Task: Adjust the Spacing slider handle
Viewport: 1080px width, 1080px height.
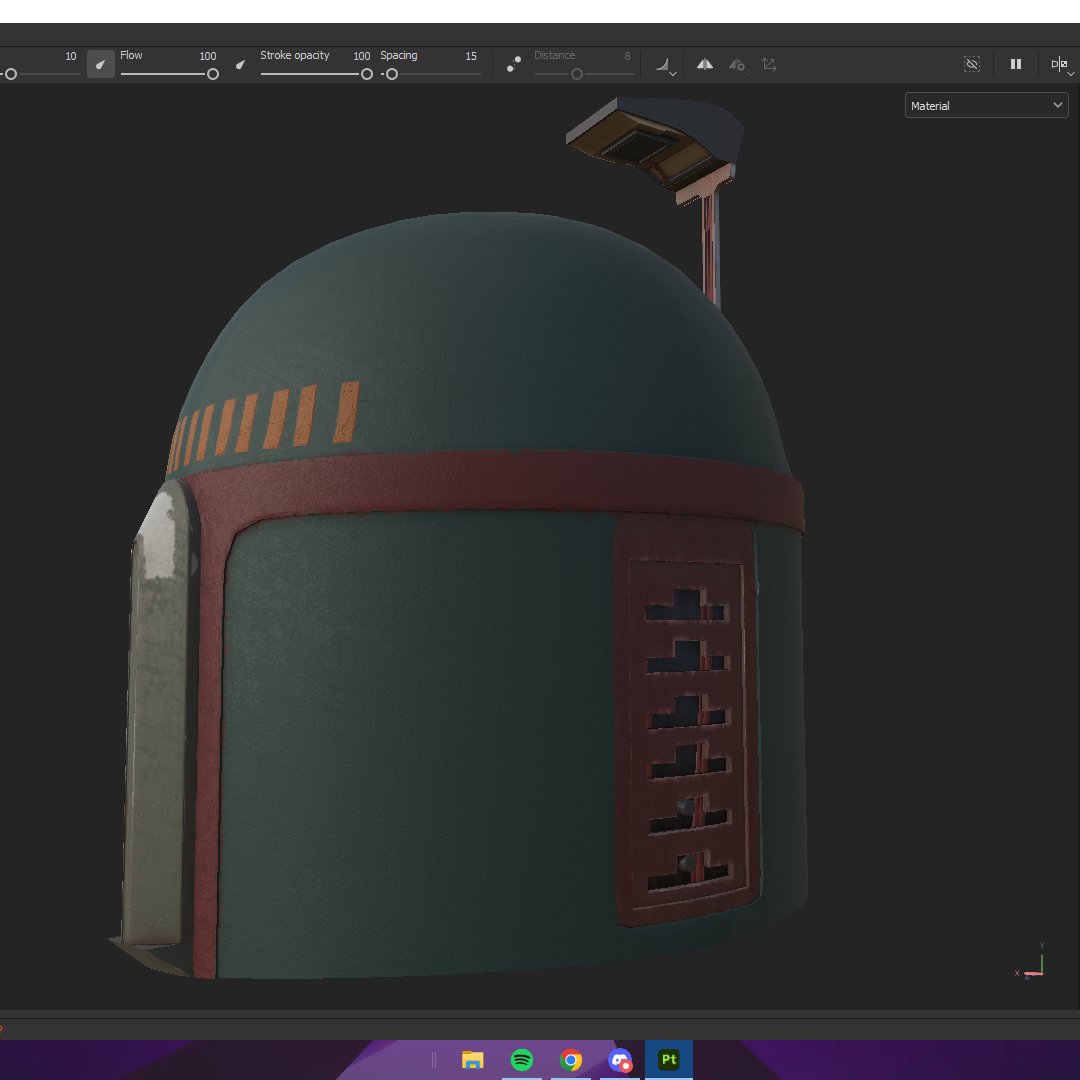Action: [x=392, y=74]
